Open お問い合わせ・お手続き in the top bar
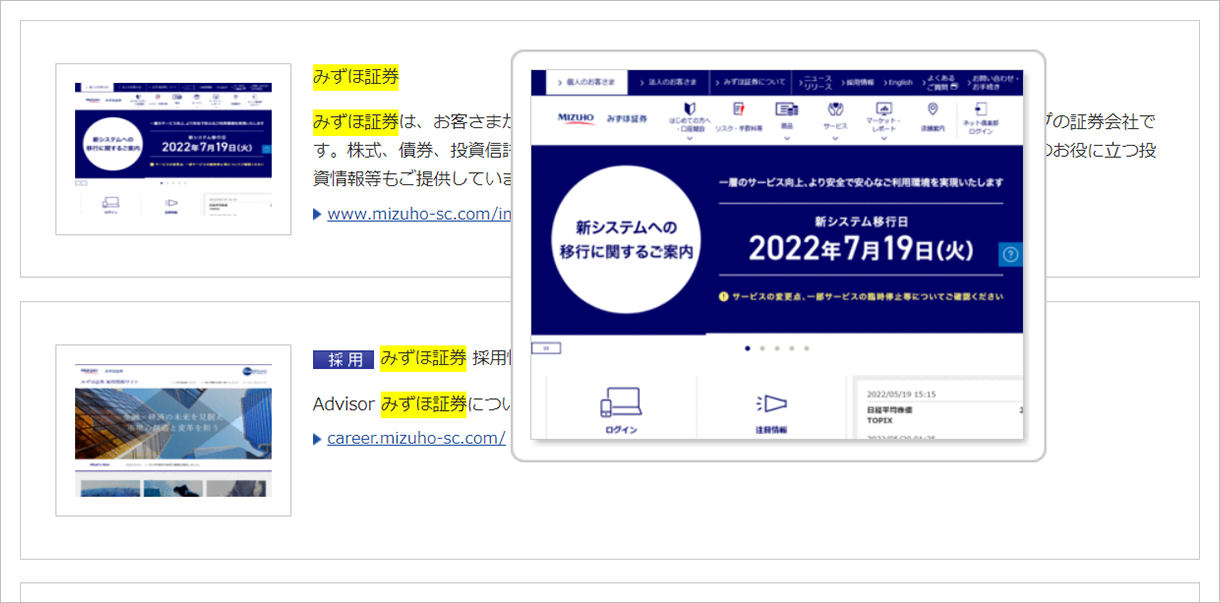1220x603 pixels. click(994, 82)
